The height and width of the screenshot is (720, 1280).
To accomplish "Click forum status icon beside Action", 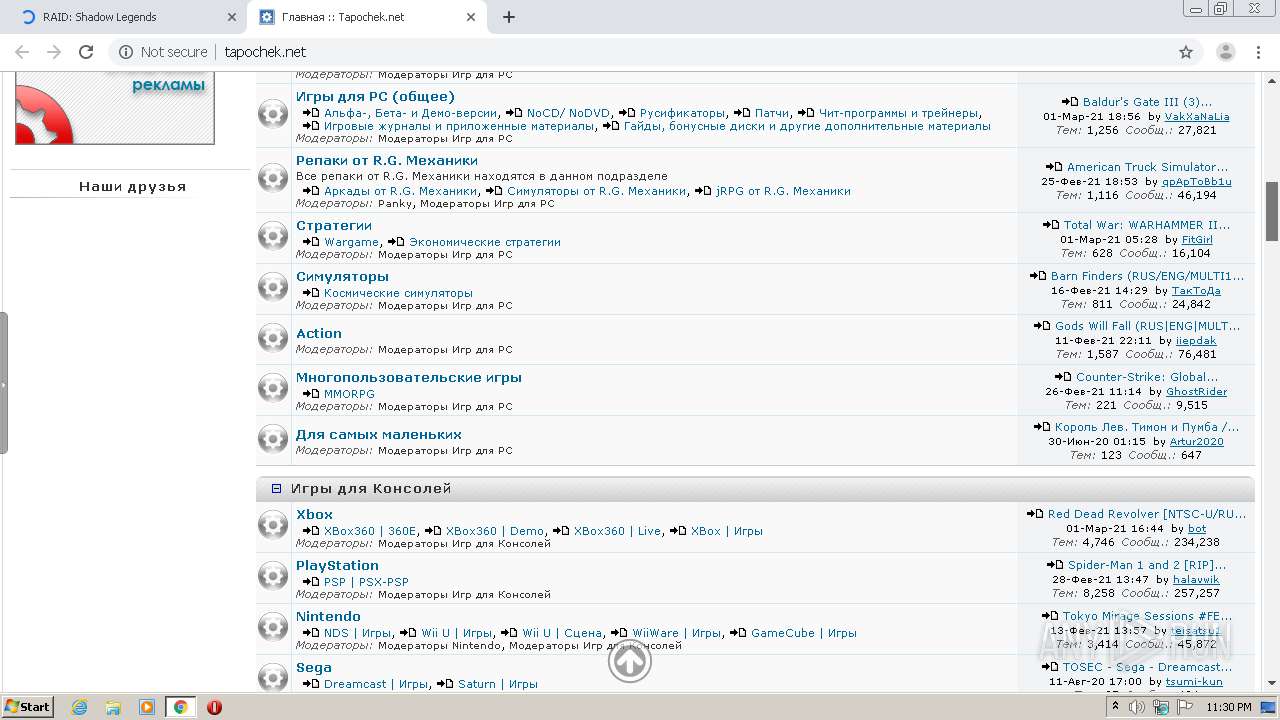I will (x=273, y=338).
